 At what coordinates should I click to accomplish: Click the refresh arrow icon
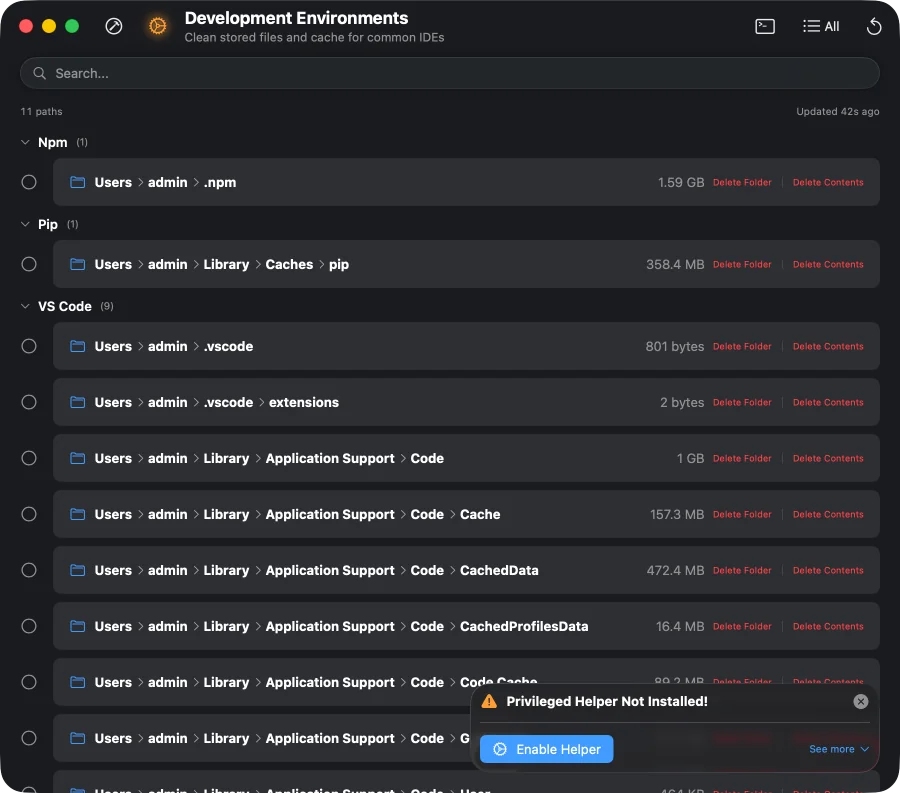click(874, 26)
